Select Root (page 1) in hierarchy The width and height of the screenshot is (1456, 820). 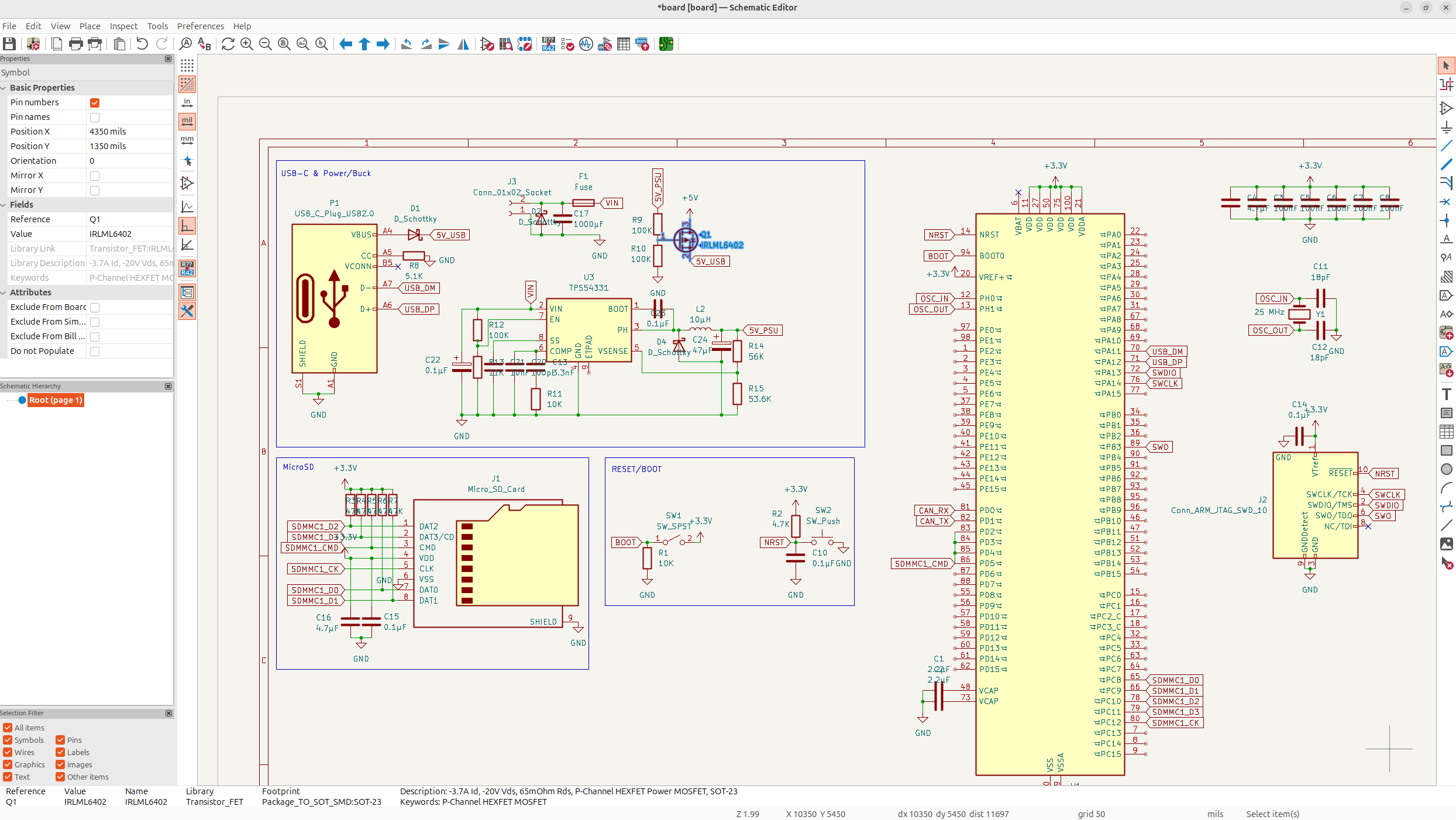[x=56, y=400]
